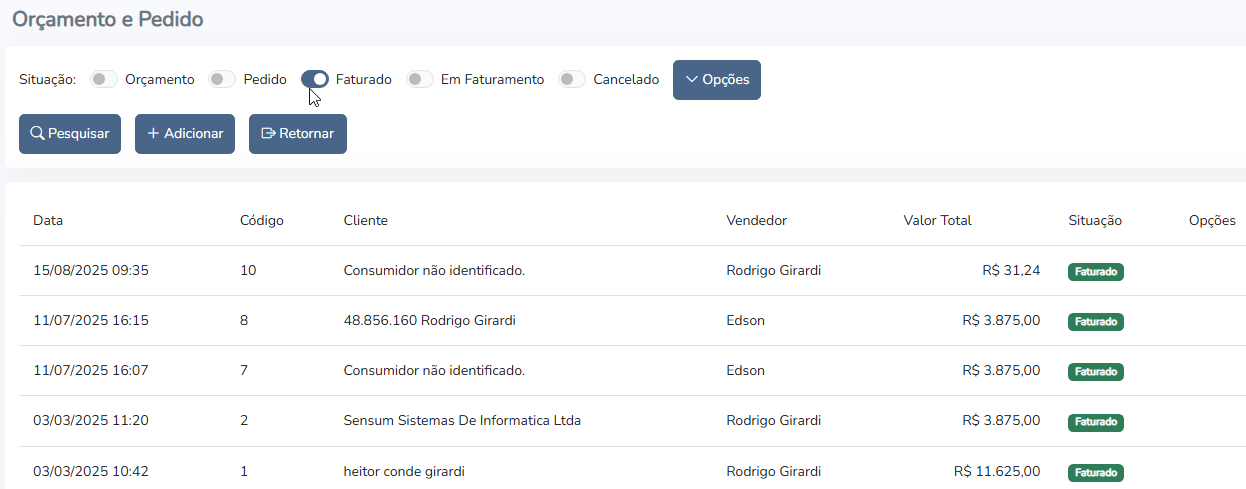Viewport: 1246px width, 489px height.
Task: Click the Código column header
Action: (x=262, y=221)
